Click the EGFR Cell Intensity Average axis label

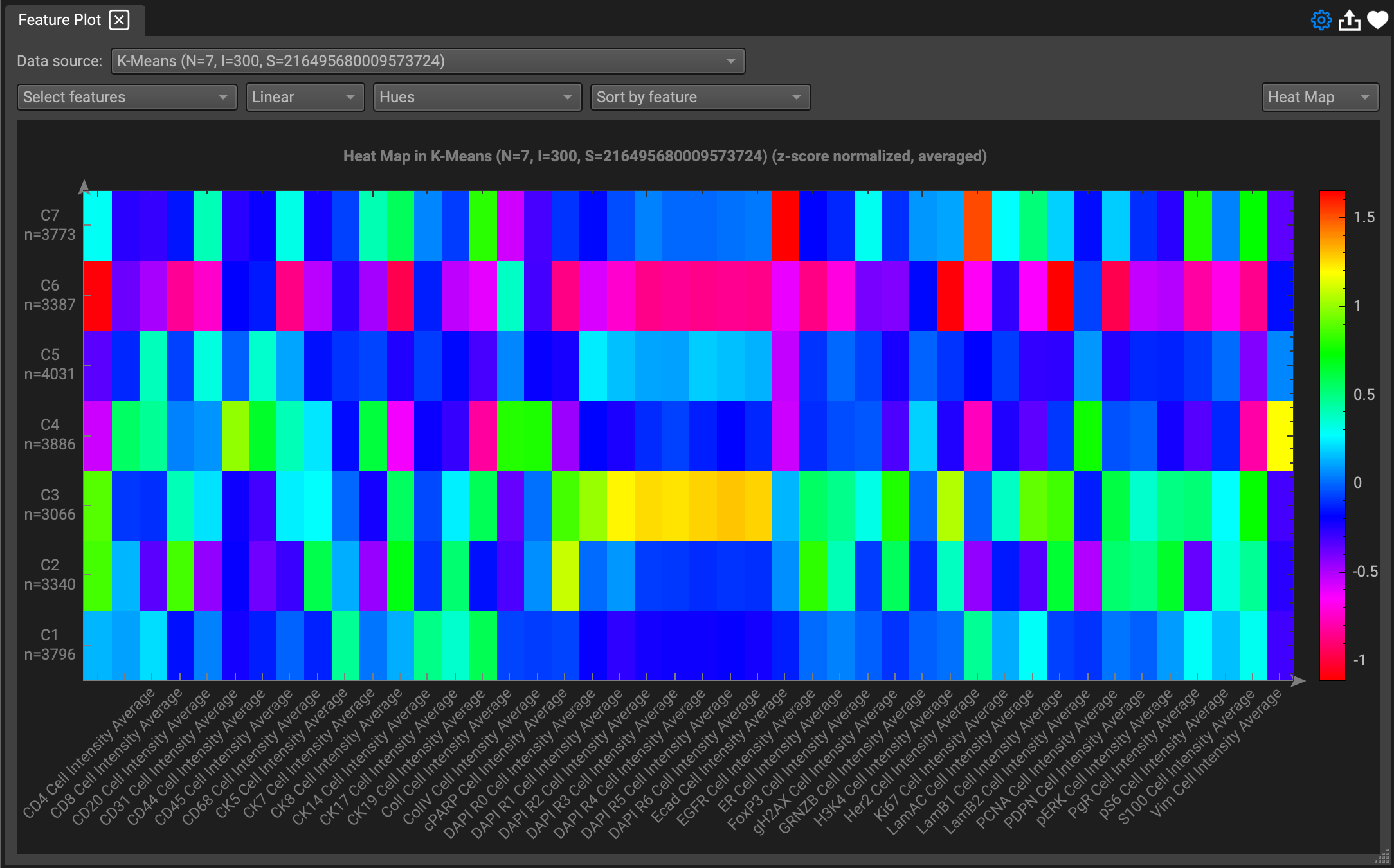pos(745,757)
